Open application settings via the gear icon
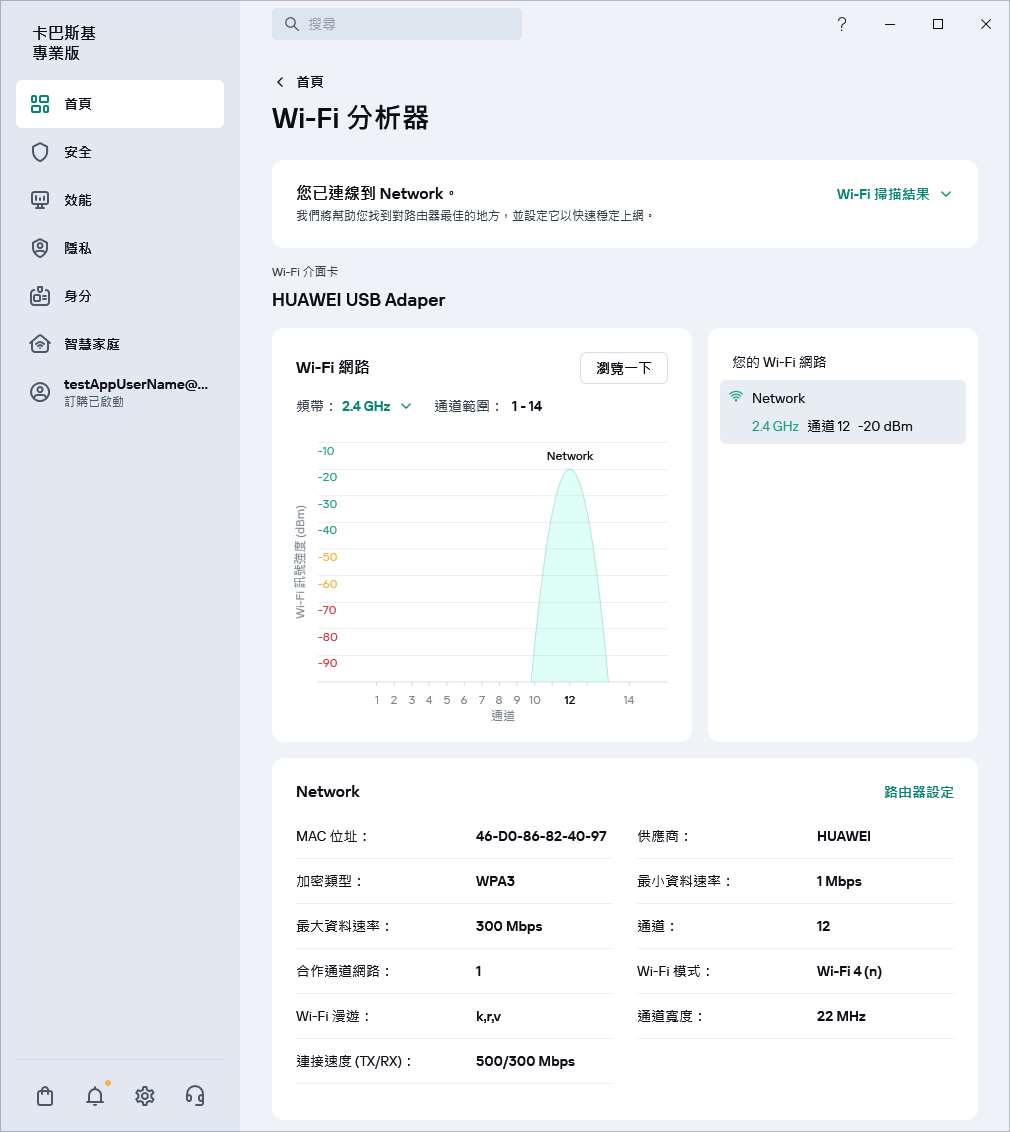 (x=144, y=1096)
